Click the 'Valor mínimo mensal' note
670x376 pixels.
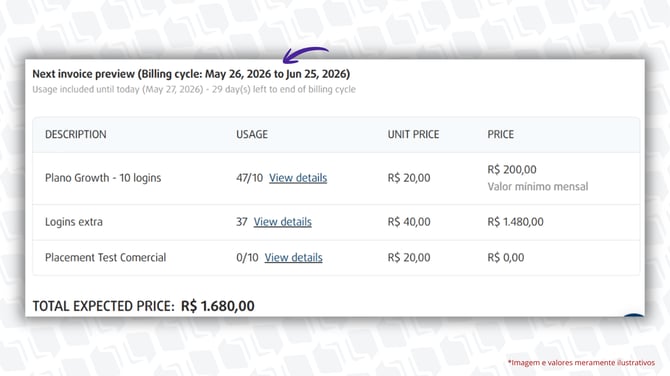pyautogui.click(x=538, y=186)
